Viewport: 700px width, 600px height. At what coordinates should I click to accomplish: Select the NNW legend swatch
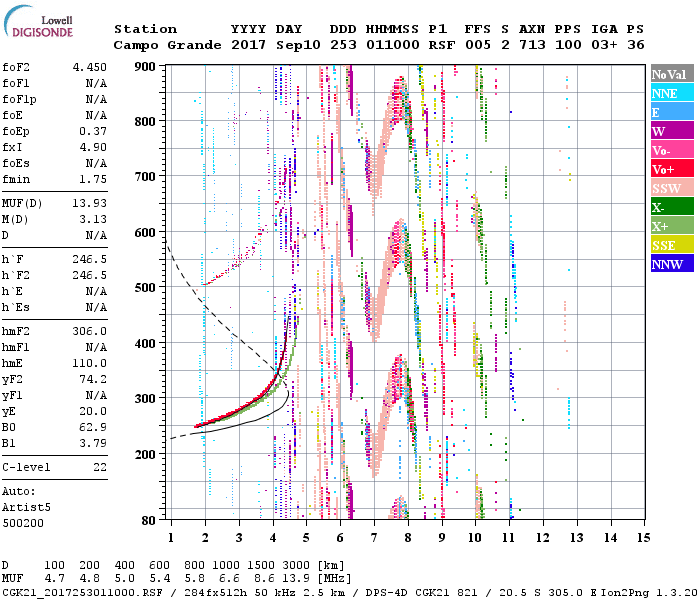pos(671,264)
